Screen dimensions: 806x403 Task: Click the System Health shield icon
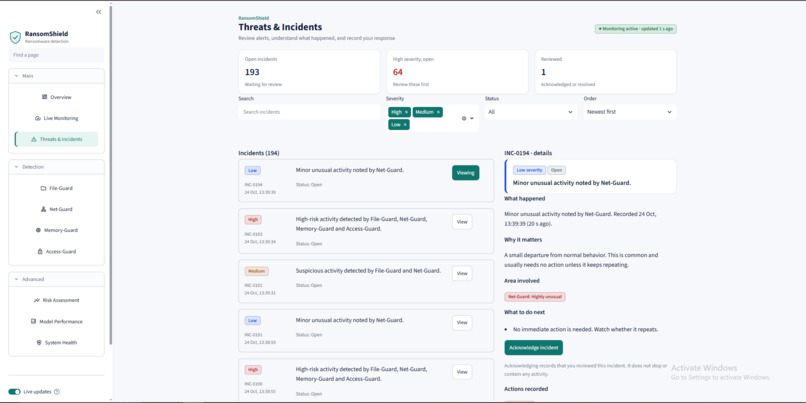[x=39, y=342]
